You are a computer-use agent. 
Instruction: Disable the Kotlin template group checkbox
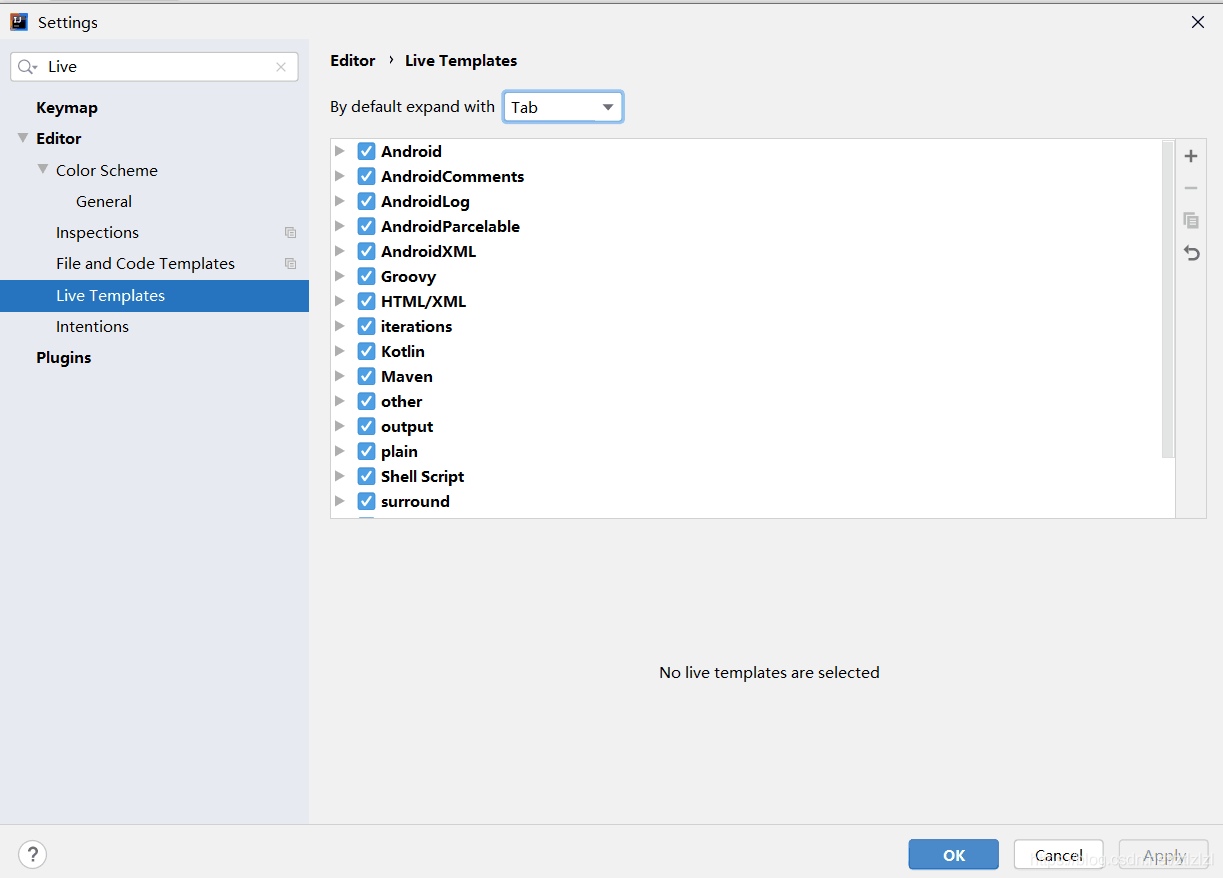366,351
